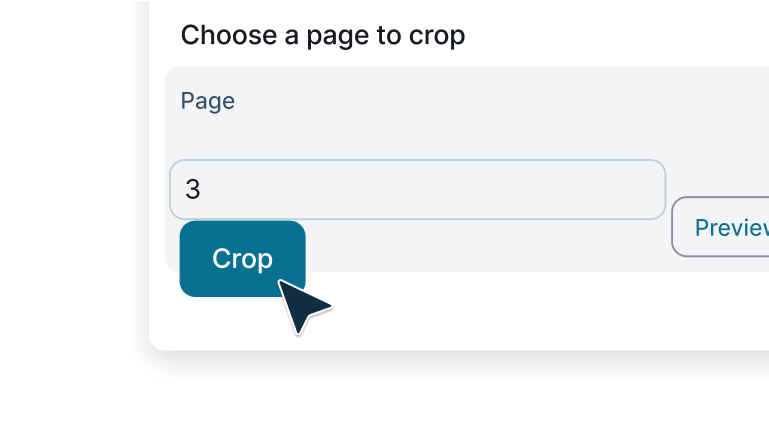Screen dimensions: 769x433
Task: Click the Page field label
Action: pyautogui.click(x=208, y=101)
